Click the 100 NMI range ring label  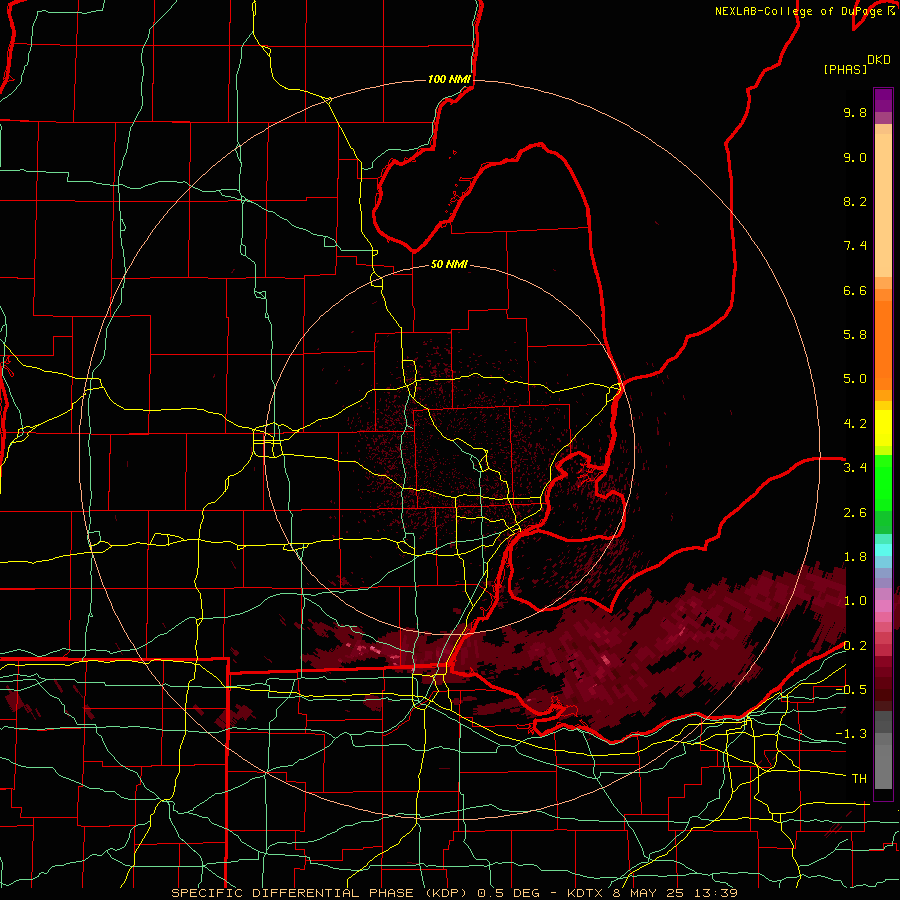[449, 79]
